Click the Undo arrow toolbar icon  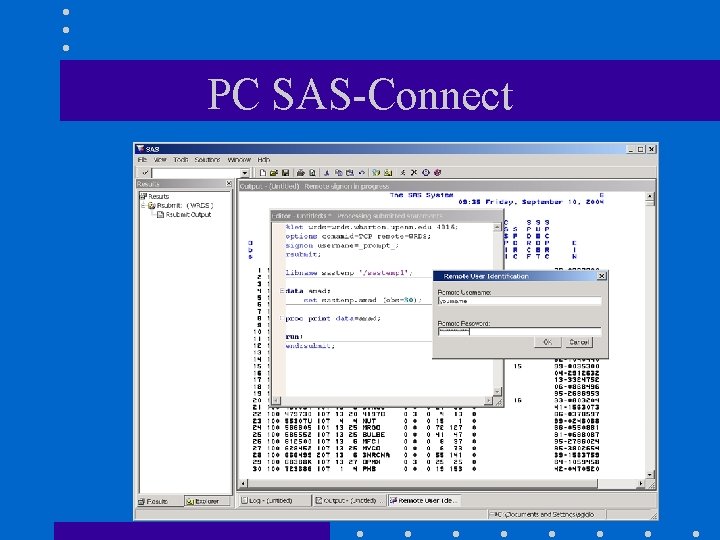(361, 173)
